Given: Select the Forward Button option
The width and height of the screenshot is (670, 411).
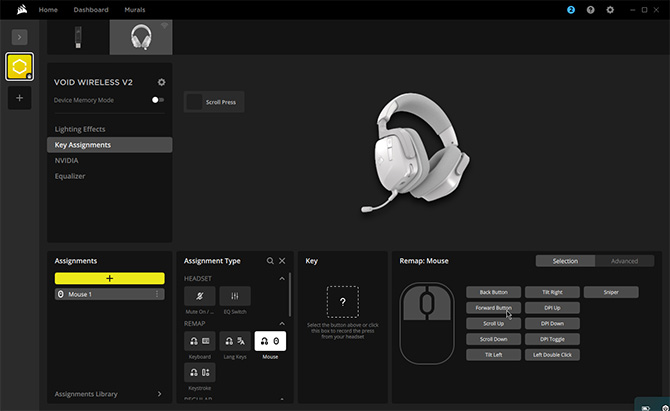Looking at the screenshot, I should coord(494,308).
